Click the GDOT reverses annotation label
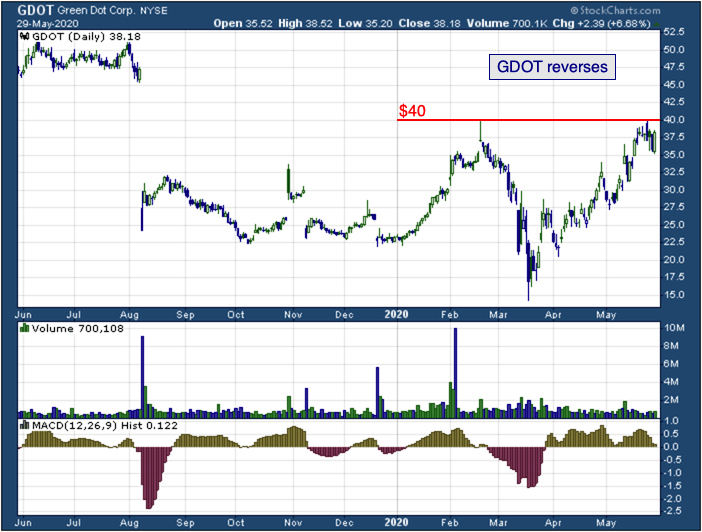This screenshot has width=702, height=532. tap(552, 67)
